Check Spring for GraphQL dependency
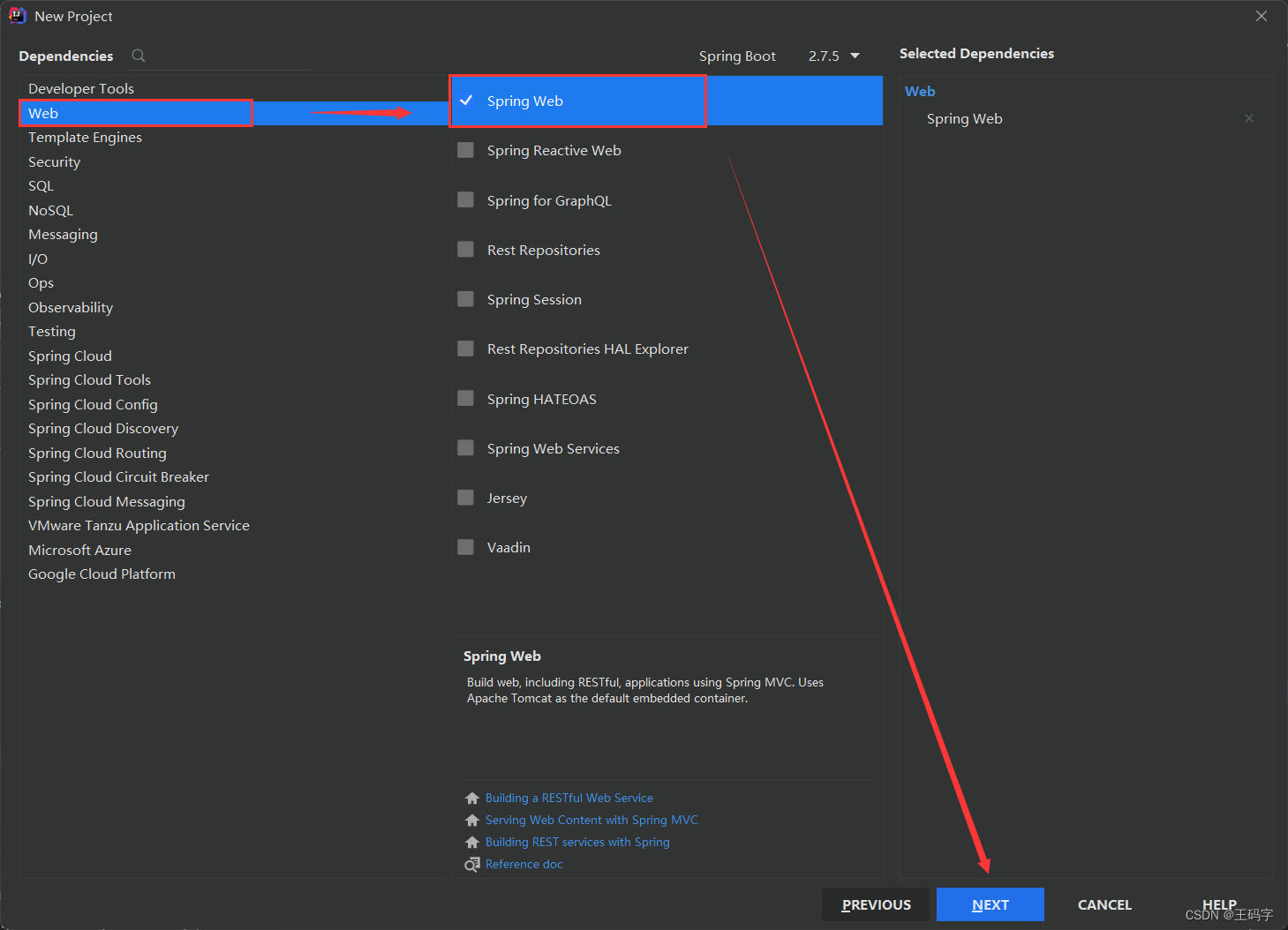This screenshot has height=930, width=1288. tap(466, 200)
